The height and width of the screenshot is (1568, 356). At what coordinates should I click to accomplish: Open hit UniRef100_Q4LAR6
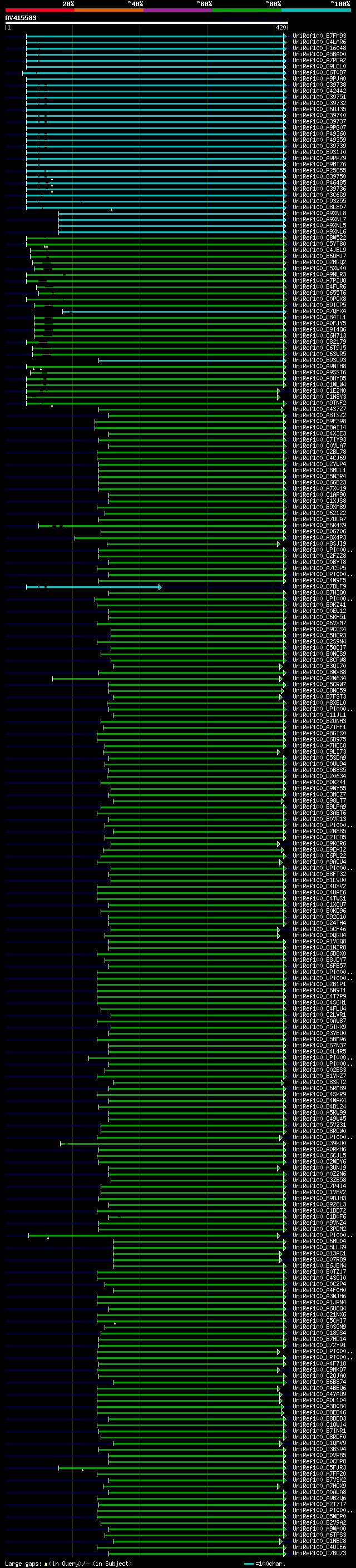319,42
